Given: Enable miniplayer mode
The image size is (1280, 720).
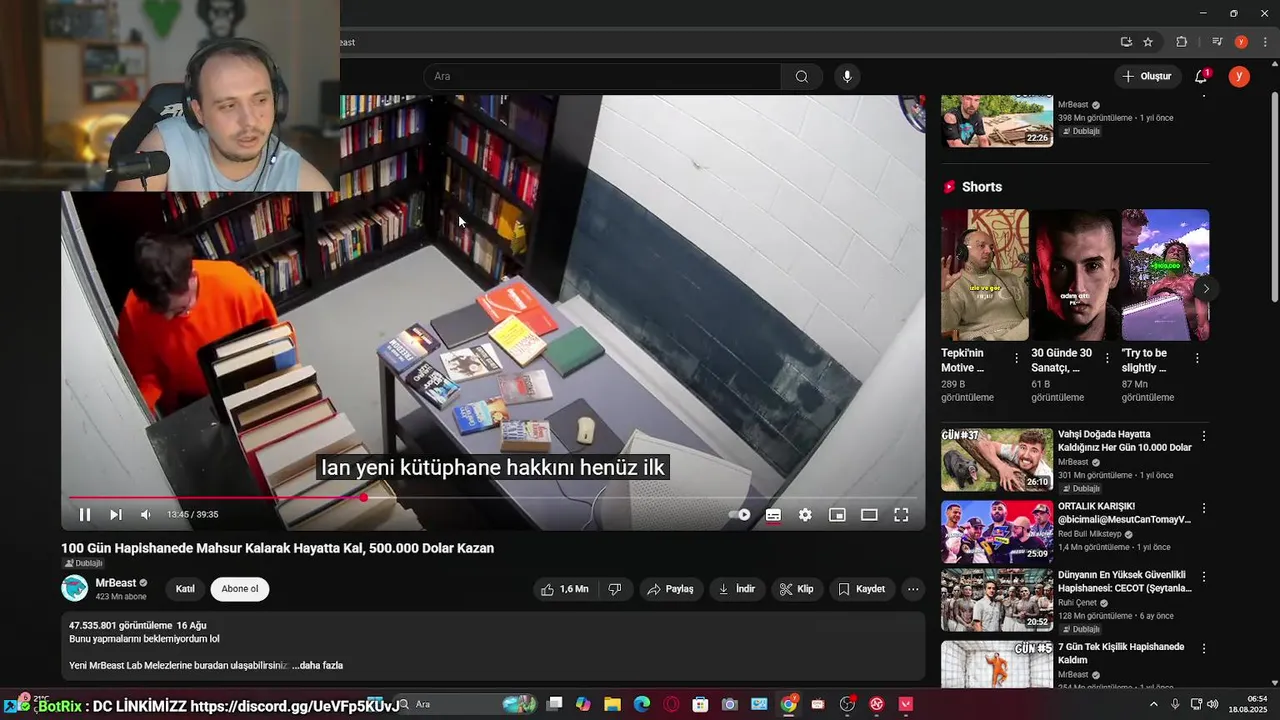Looking at the screenshot, I should pos(837,514).
